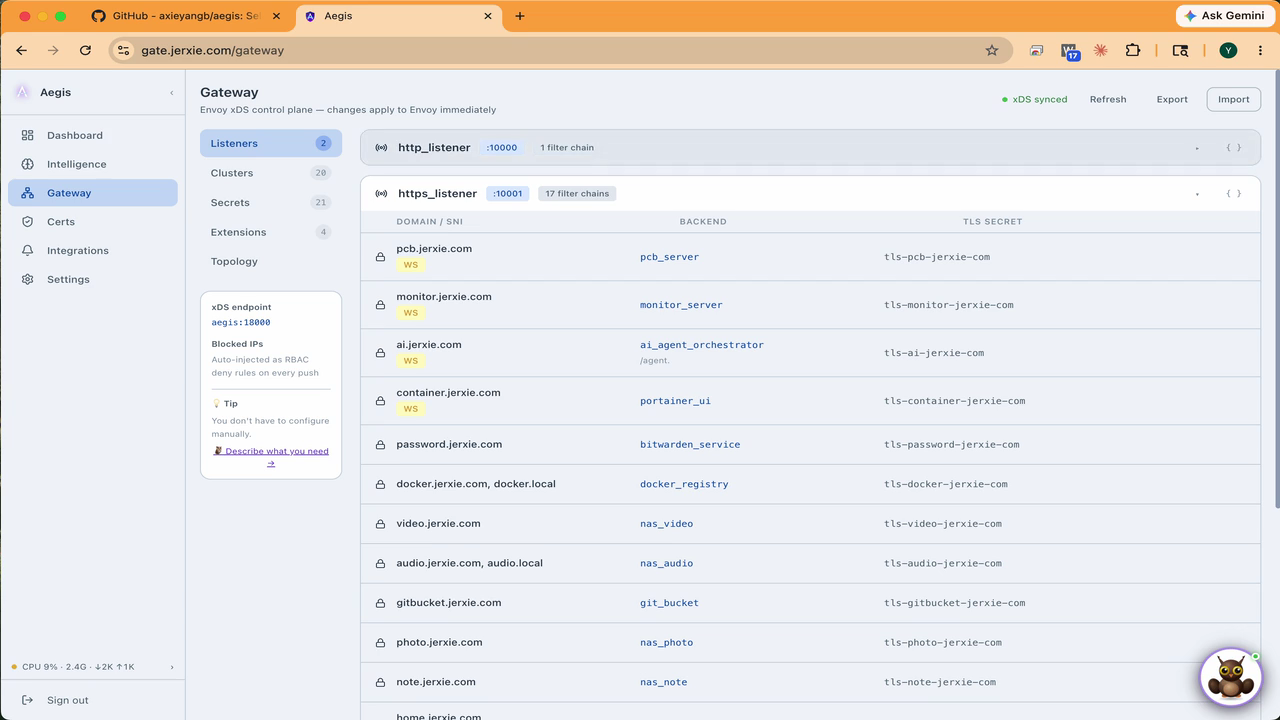Screen dimensions: 1280x720
Task: Close the Aegis browser tab
Action: 488,16
